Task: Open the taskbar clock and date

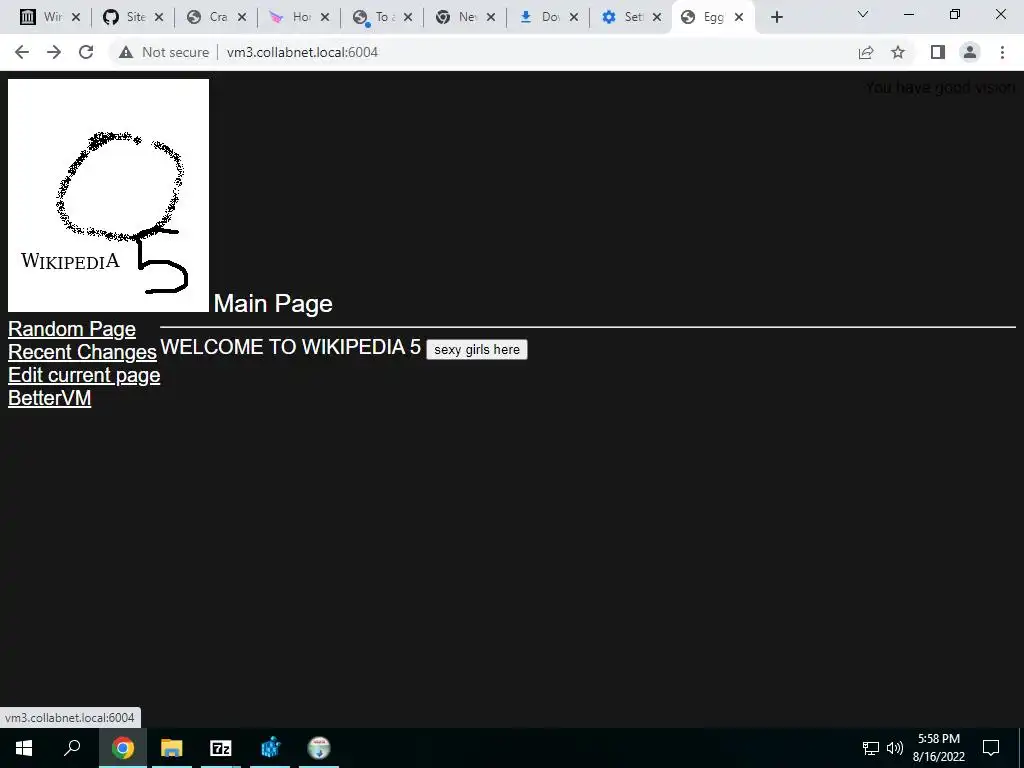Action: click(939, 748)
